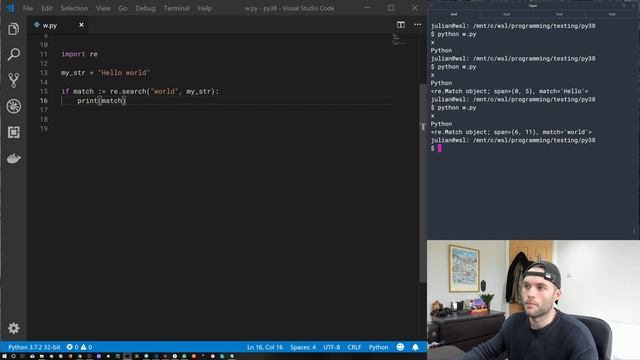Viewport: 640px width, 360px height.
Task: Open the Selection menu
Action: coord(74,8)
